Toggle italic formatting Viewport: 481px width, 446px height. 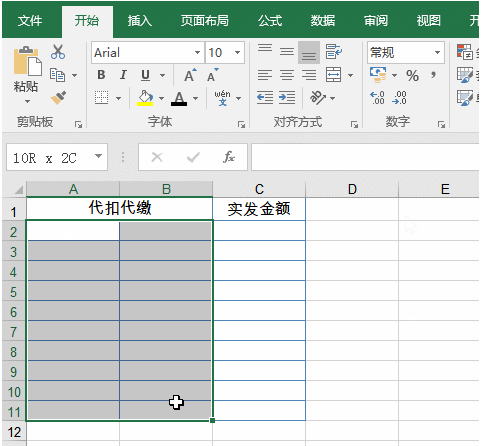click(123, 75)
